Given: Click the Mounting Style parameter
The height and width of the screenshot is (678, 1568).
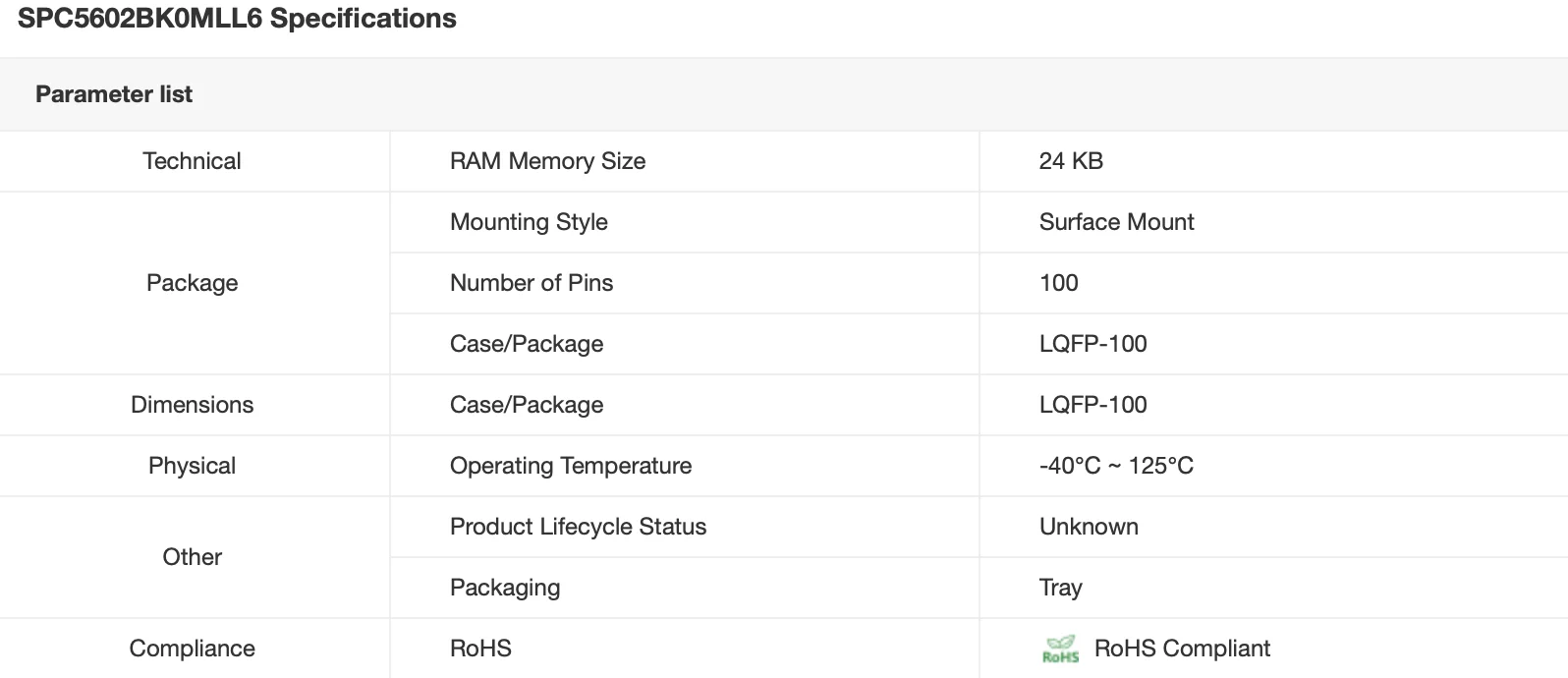Looking at the screenshot, I should [x=529, y=222].
